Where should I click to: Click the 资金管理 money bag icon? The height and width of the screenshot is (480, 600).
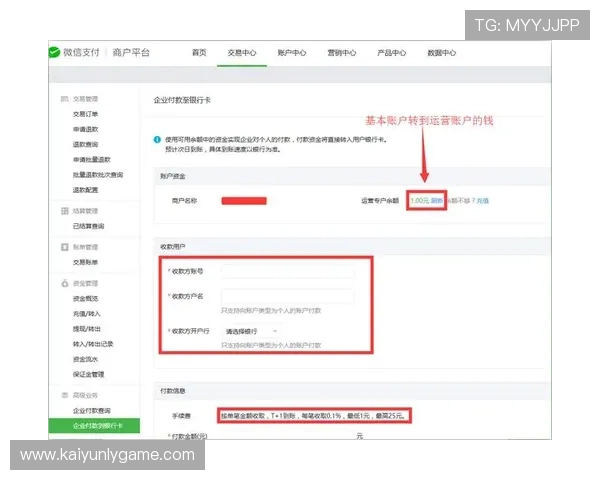pos(65,283)
